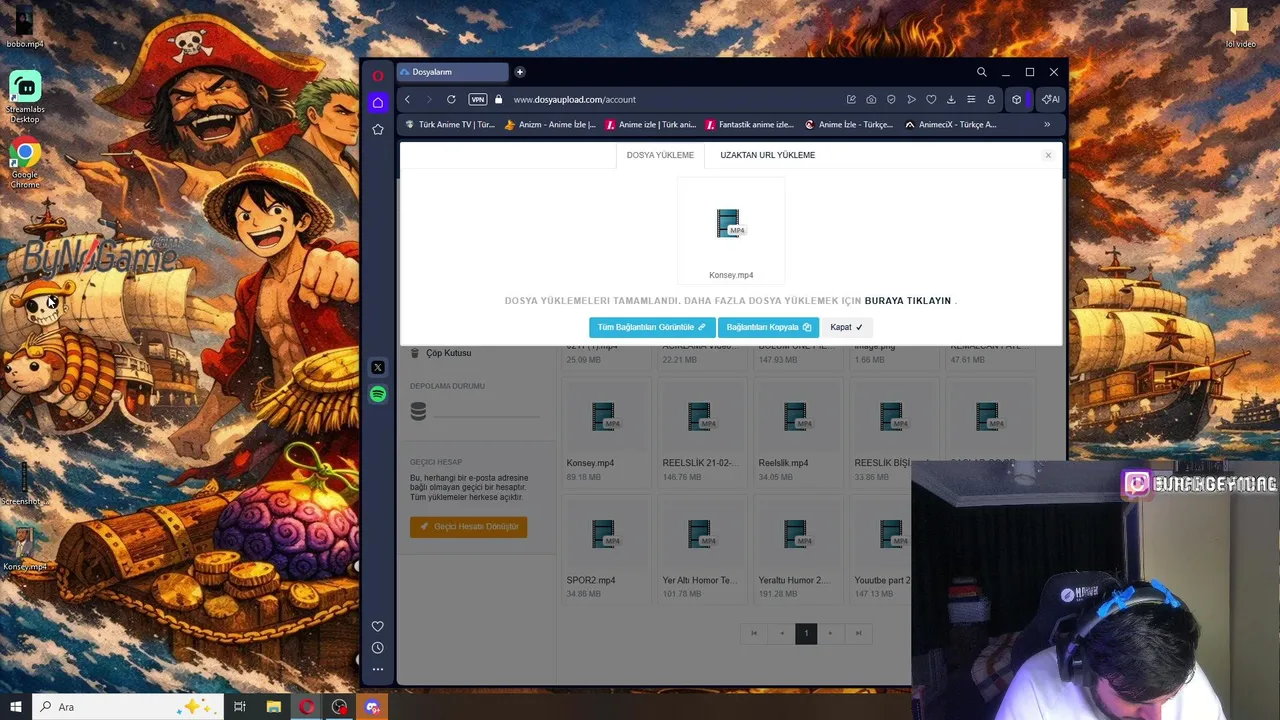Take a snapshot with the camera icon

(x=871, y=99)
